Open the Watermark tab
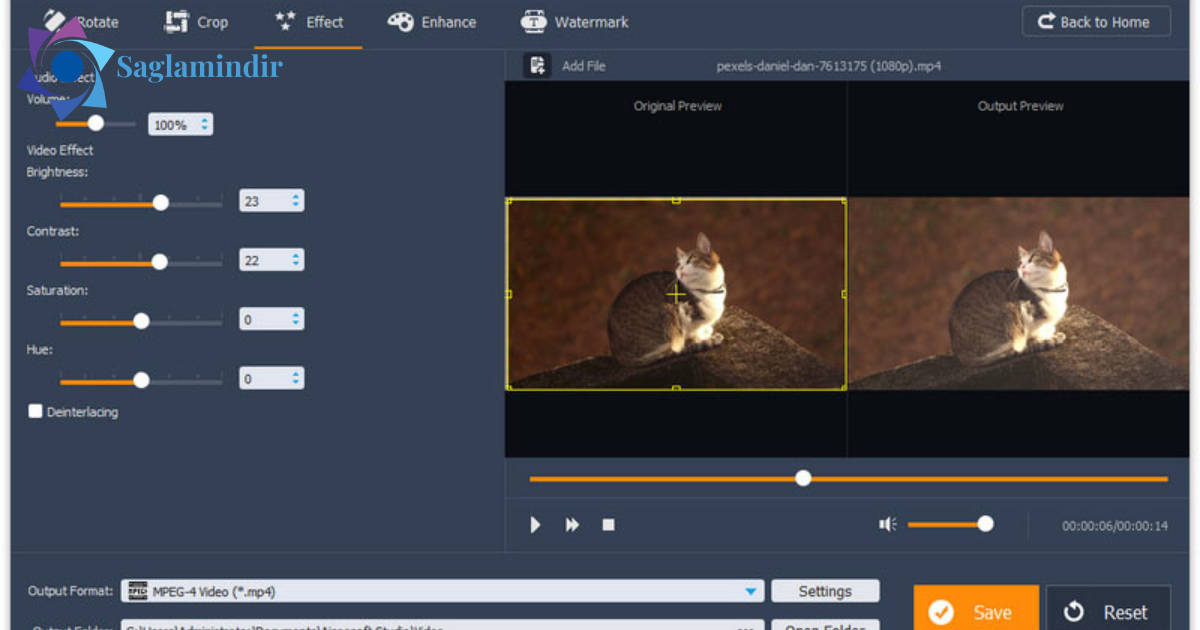The width and height of the screenshot is (1200, 630). point(575,22)
